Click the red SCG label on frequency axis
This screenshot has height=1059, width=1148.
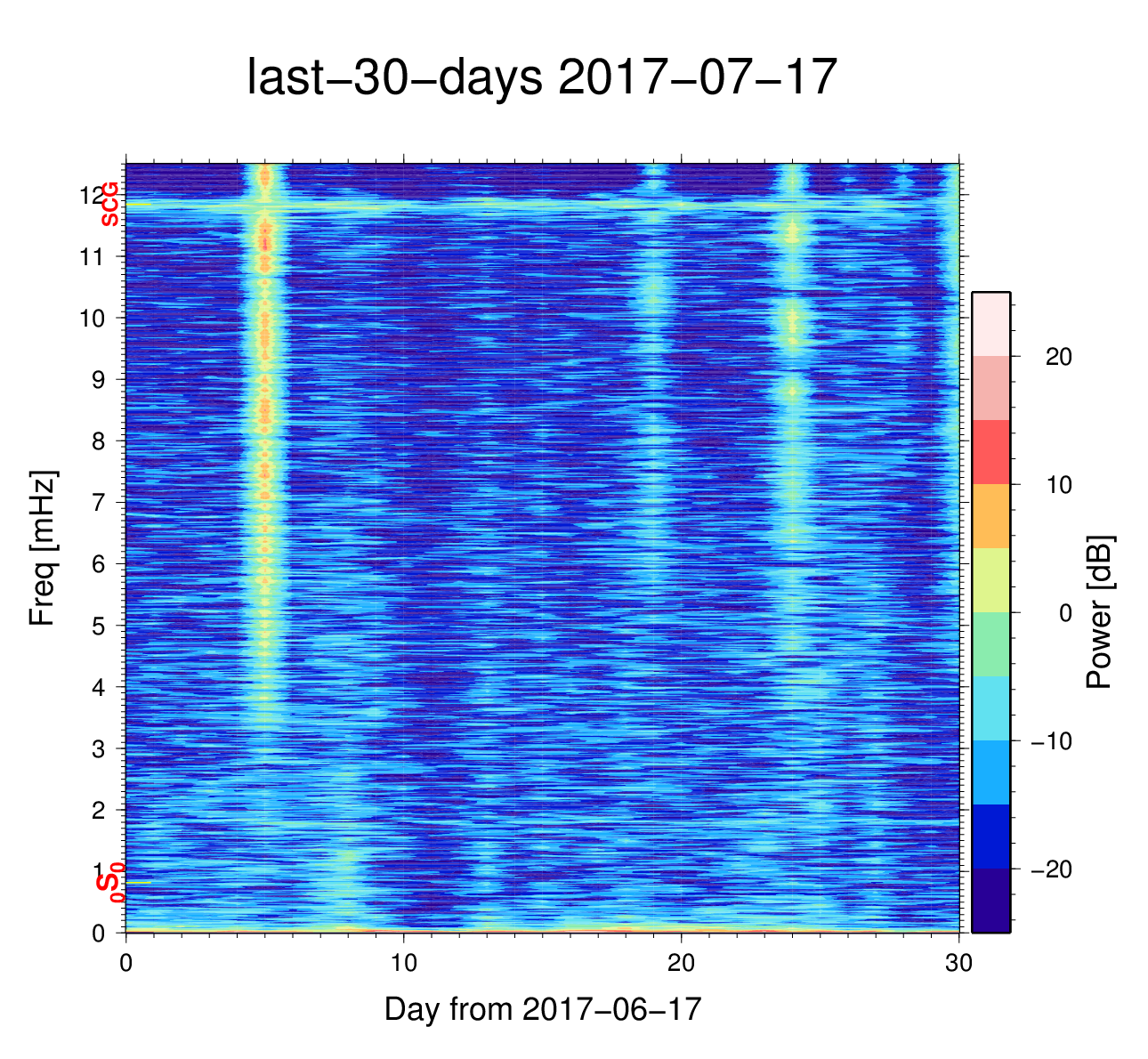click(109, 204)
